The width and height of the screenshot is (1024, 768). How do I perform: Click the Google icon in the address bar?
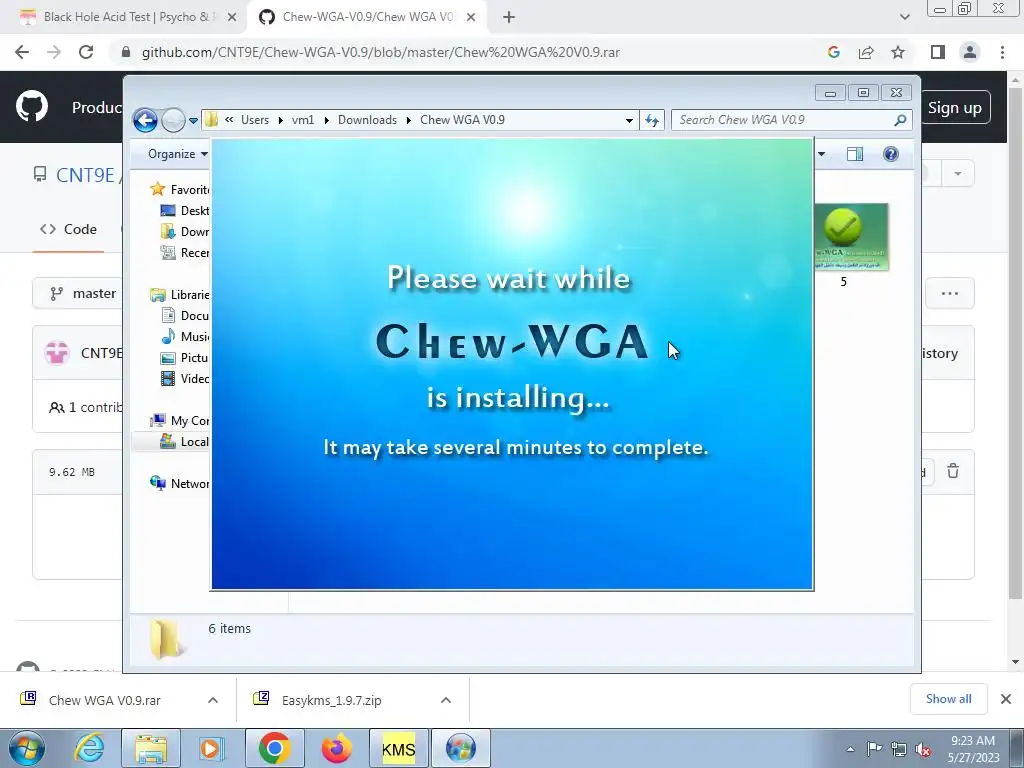coord(833,52)
